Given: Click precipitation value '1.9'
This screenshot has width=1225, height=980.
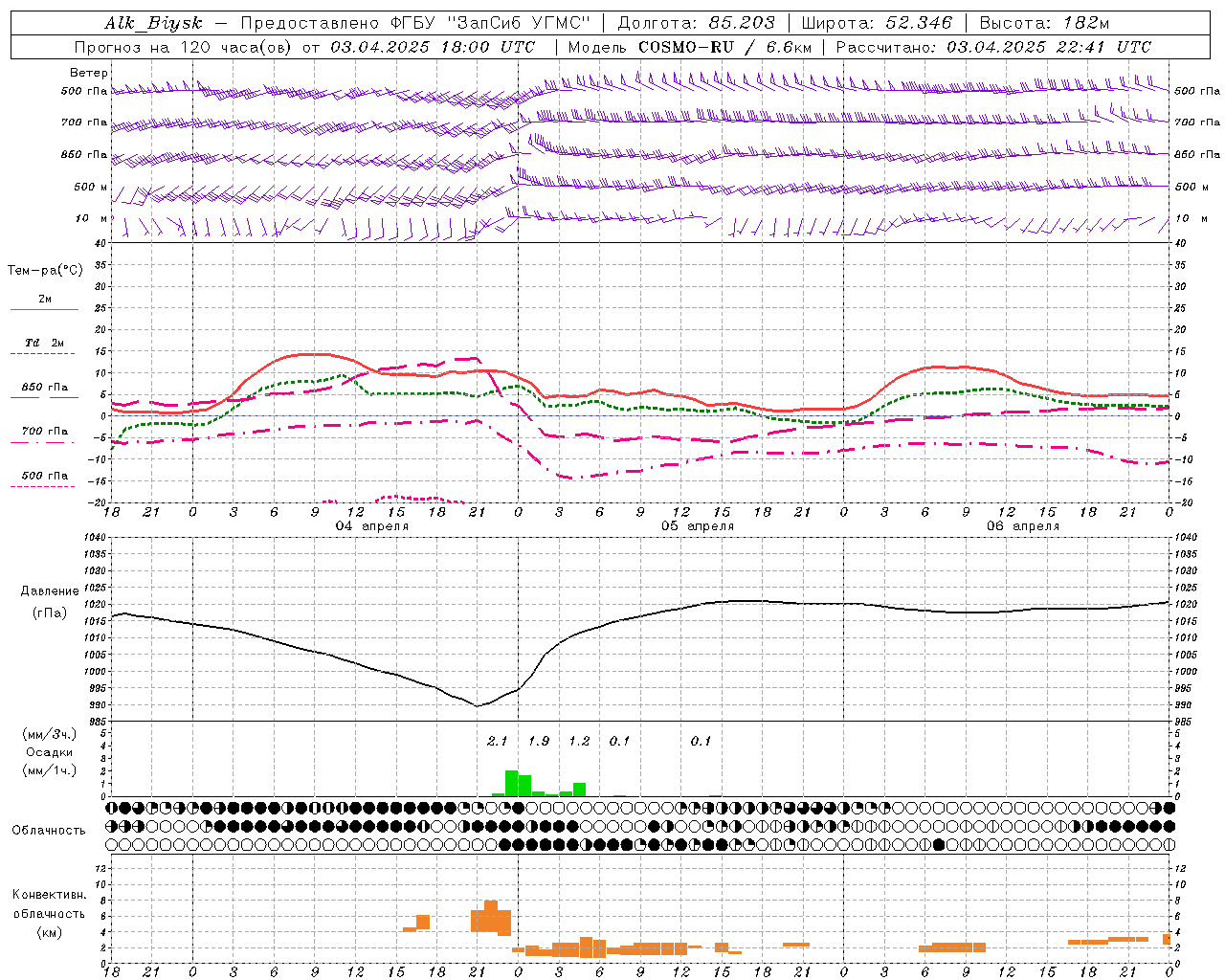Looking at the screenshot, I should (x=539, y=742).
